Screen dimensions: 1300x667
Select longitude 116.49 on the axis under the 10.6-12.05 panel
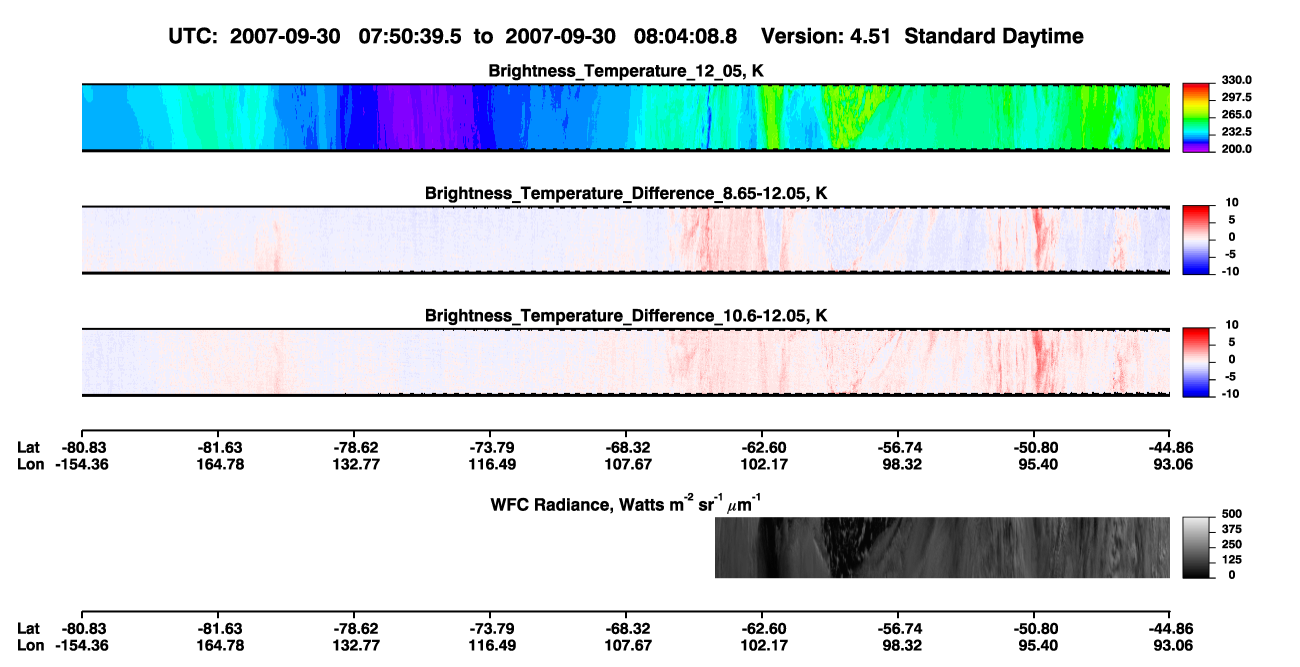[x=490, y=465]
